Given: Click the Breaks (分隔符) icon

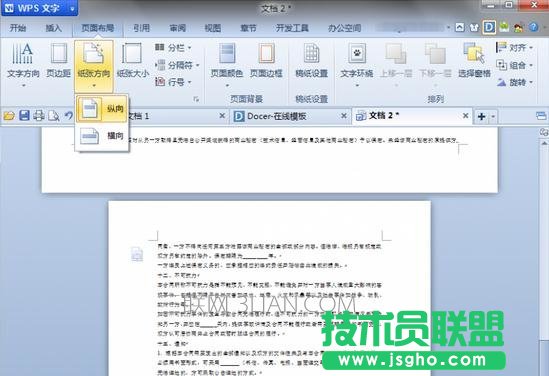Looking at the screenshot, I should 160,65.
